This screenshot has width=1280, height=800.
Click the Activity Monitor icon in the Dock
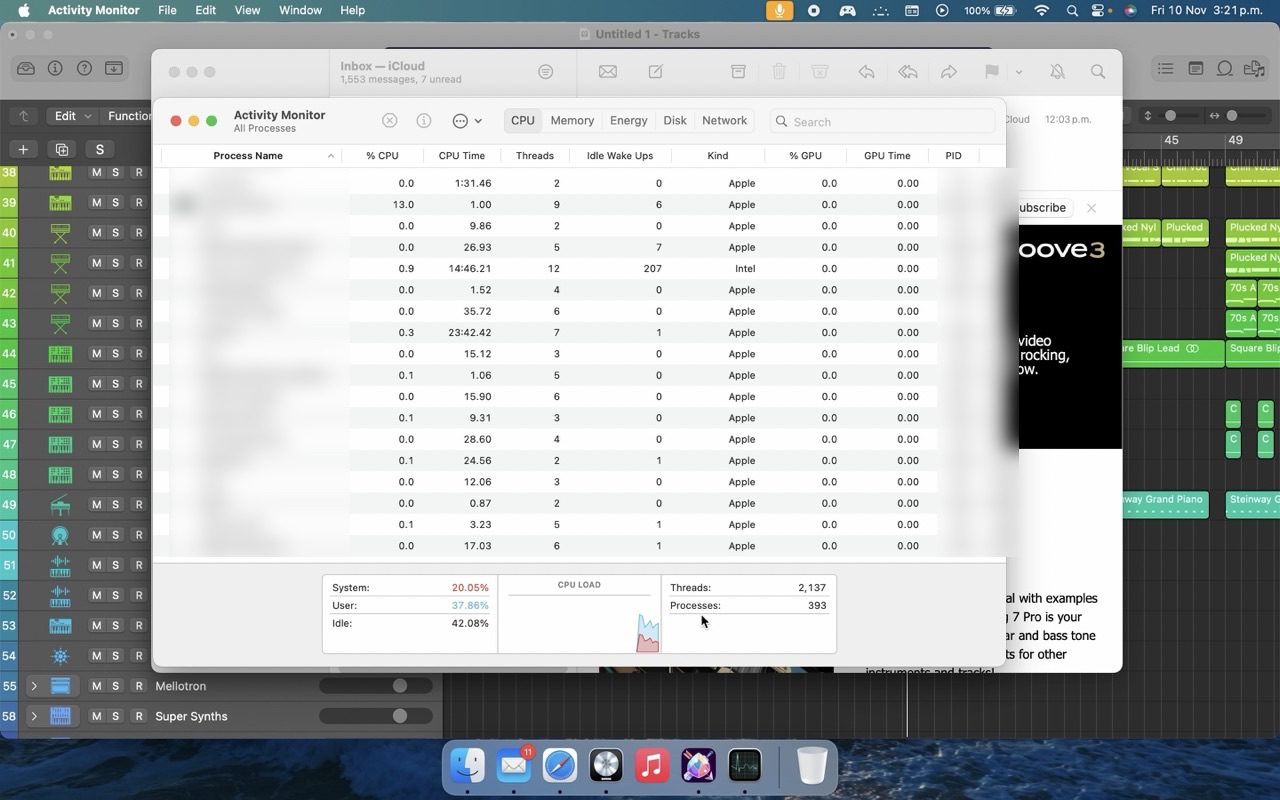(x=743, y=765)
